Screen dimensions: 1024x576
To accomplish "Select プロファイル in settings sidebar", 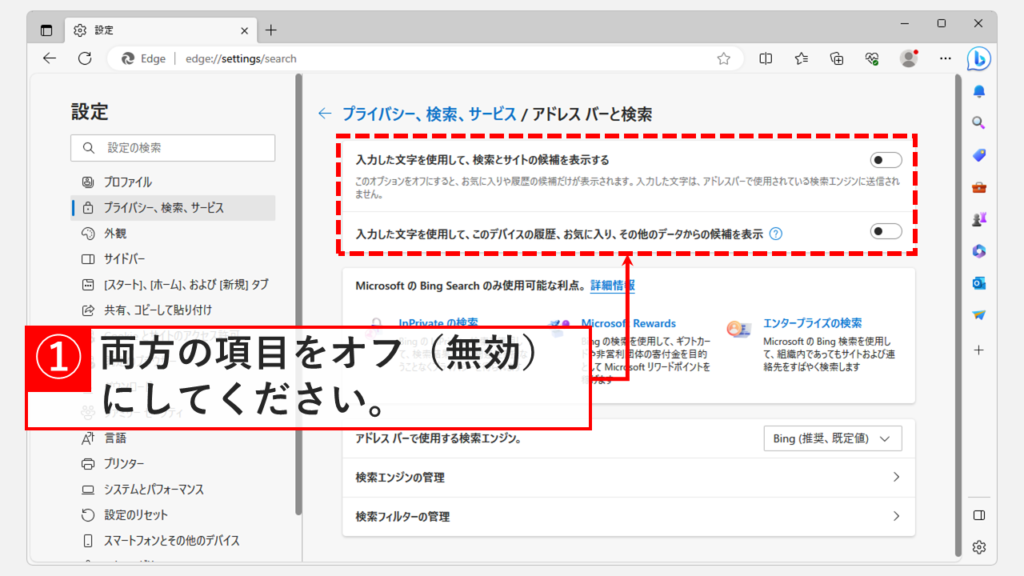I will (x=127, y=182).
